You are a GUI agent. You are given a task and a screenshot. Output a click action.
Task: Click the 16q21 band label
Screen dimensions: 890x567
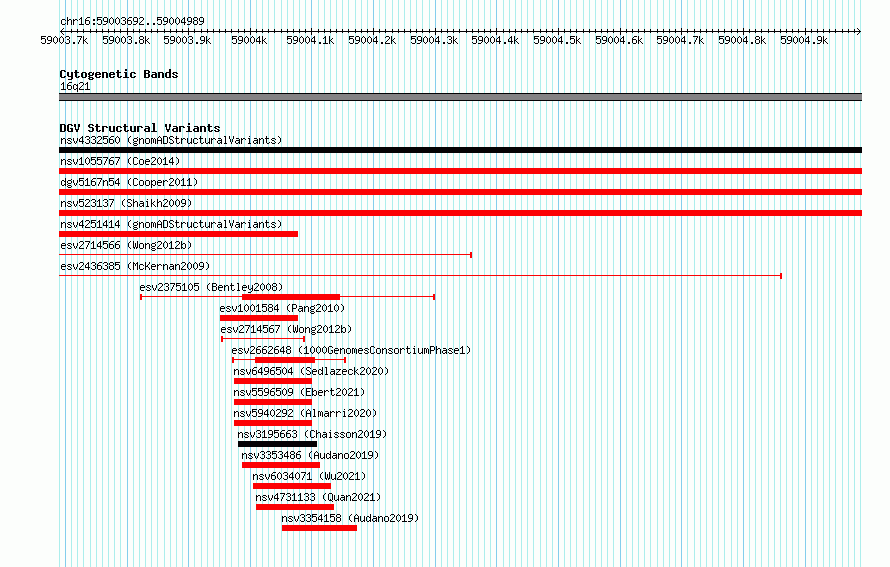[75, 86]
